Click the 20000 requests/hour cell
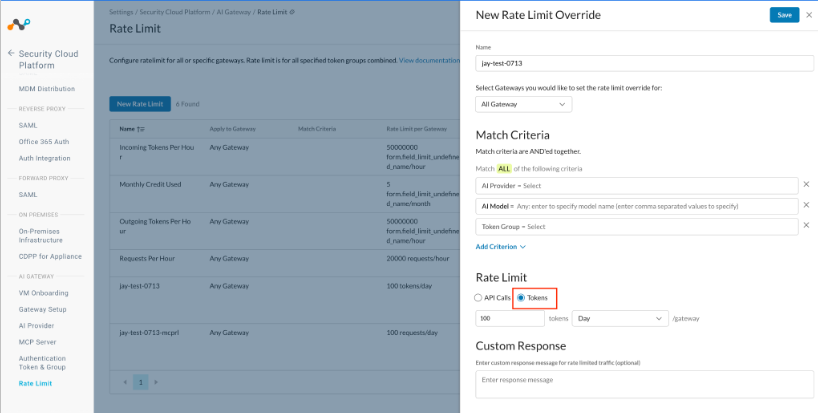The width and height of the screenshot is (818, 413). tap(417, 259)
